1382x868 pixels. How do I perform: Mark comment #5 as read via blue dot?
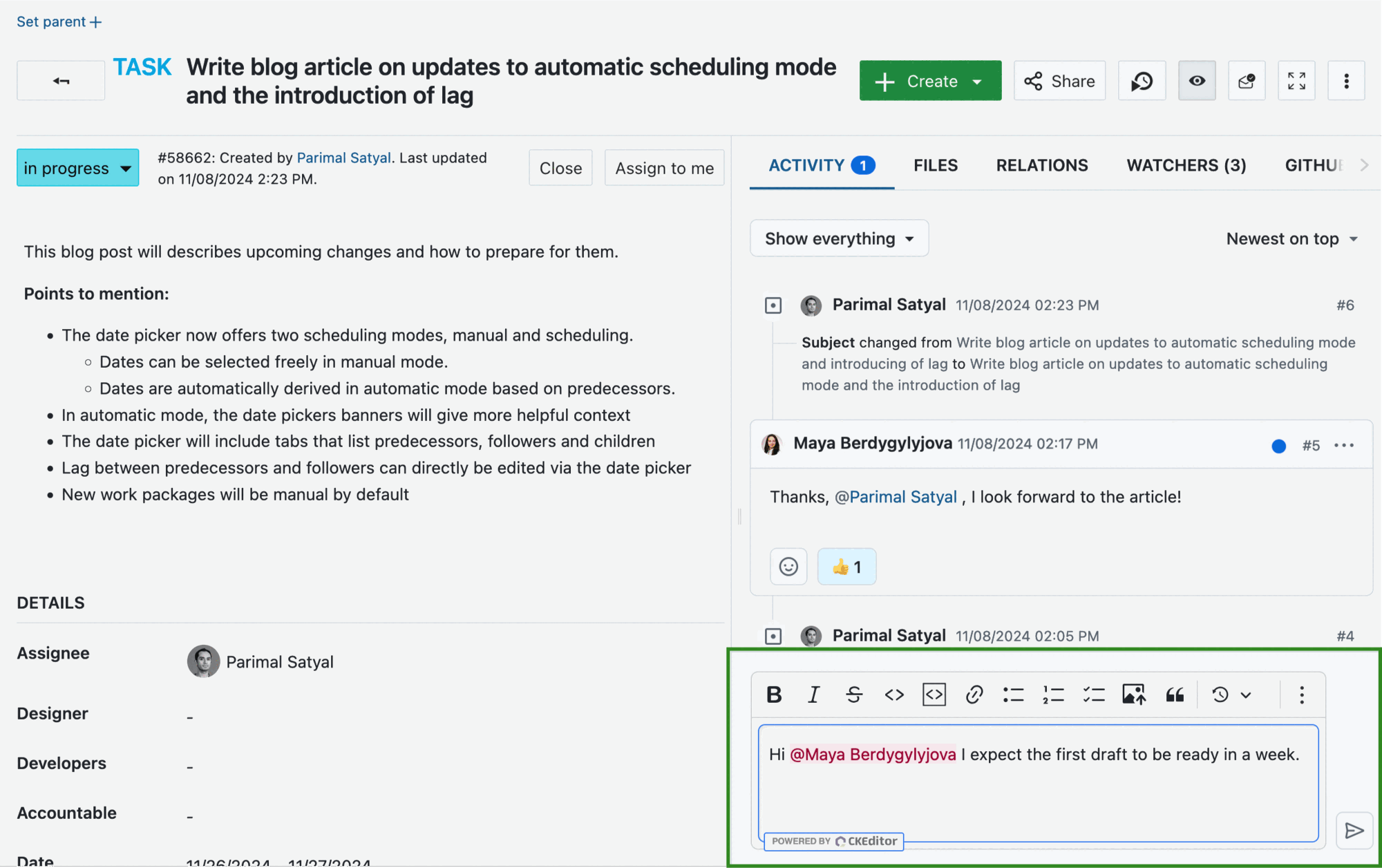point(1279,446)
